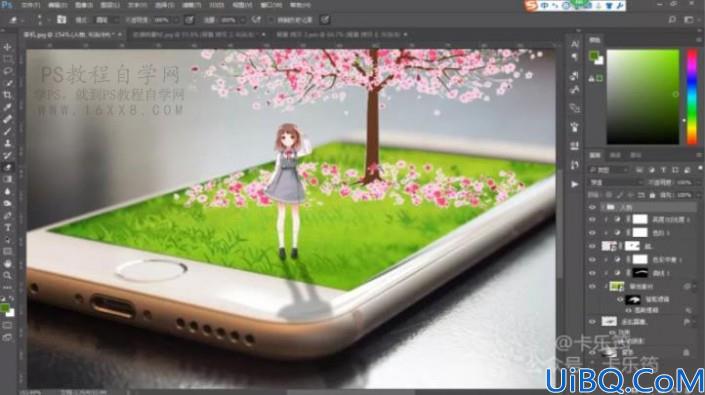
Task: Open the Actions play-button panel icon
Action: (575, 184)
